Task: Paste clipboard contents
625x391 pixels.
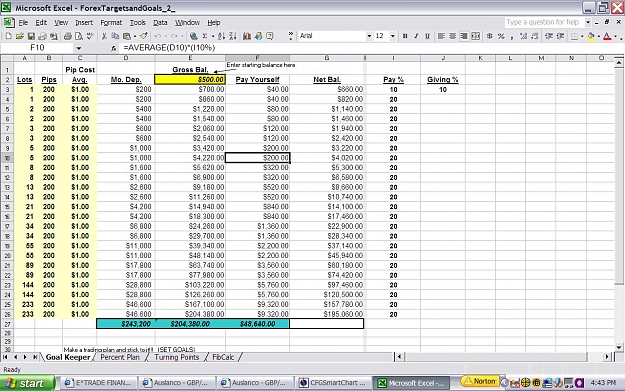Action: pyautogui.click(x=127, y=36)
